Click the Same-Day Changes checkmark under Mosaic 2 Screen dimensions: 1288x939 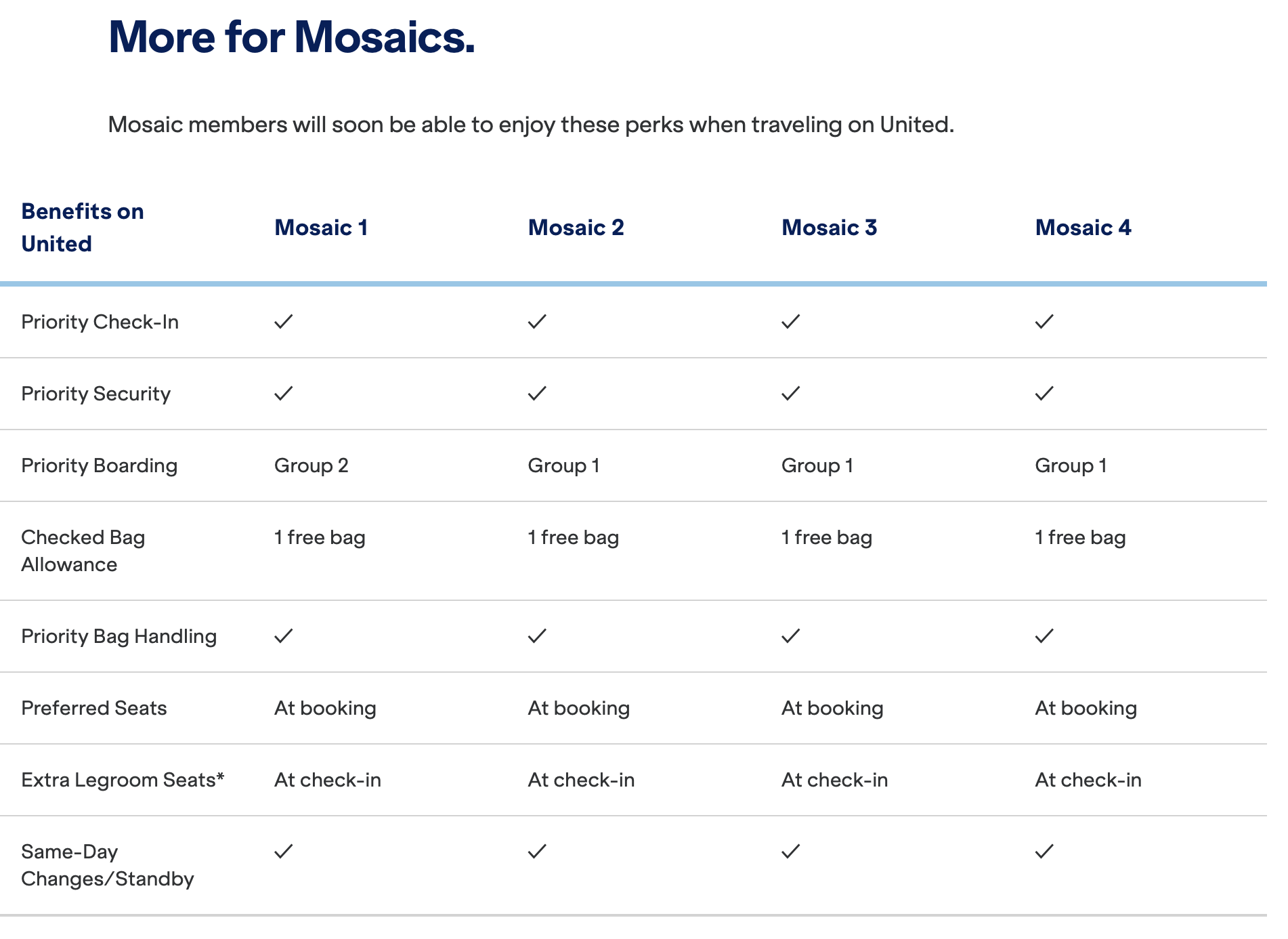(537, 852)
